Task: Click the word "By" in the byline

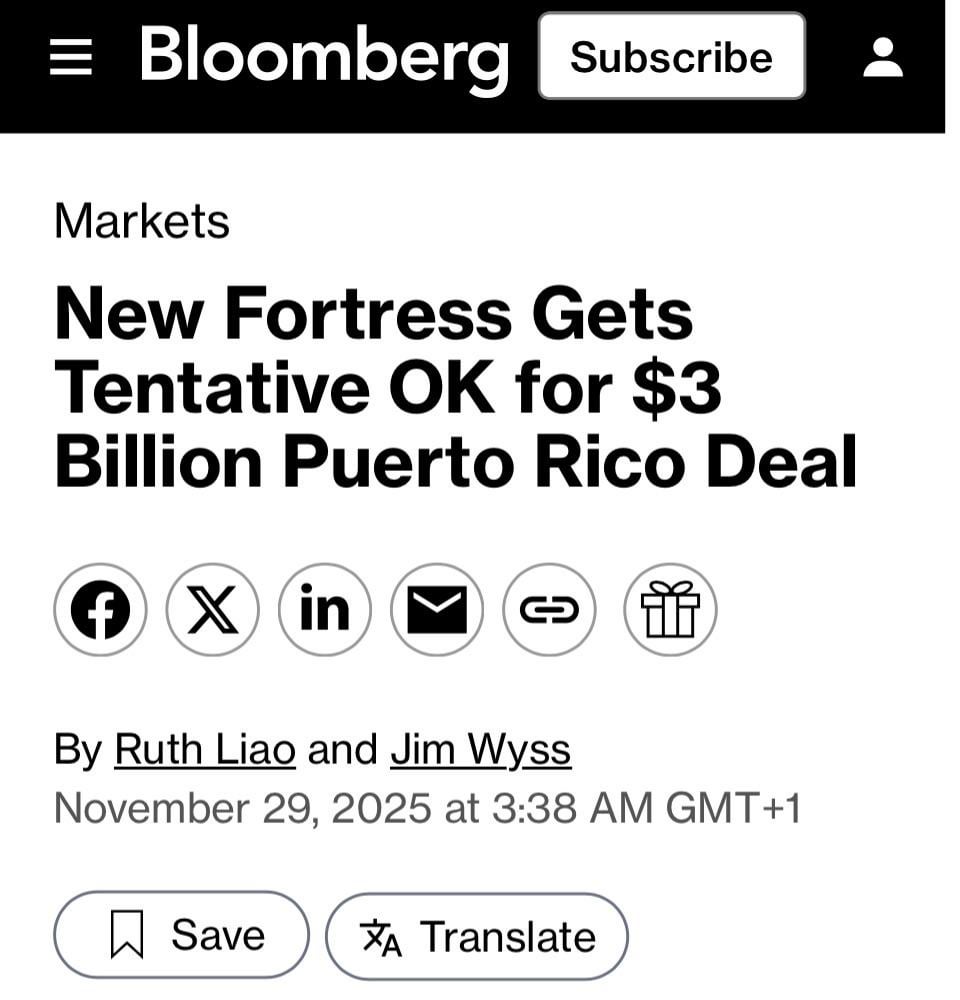Action: (78, 749)
